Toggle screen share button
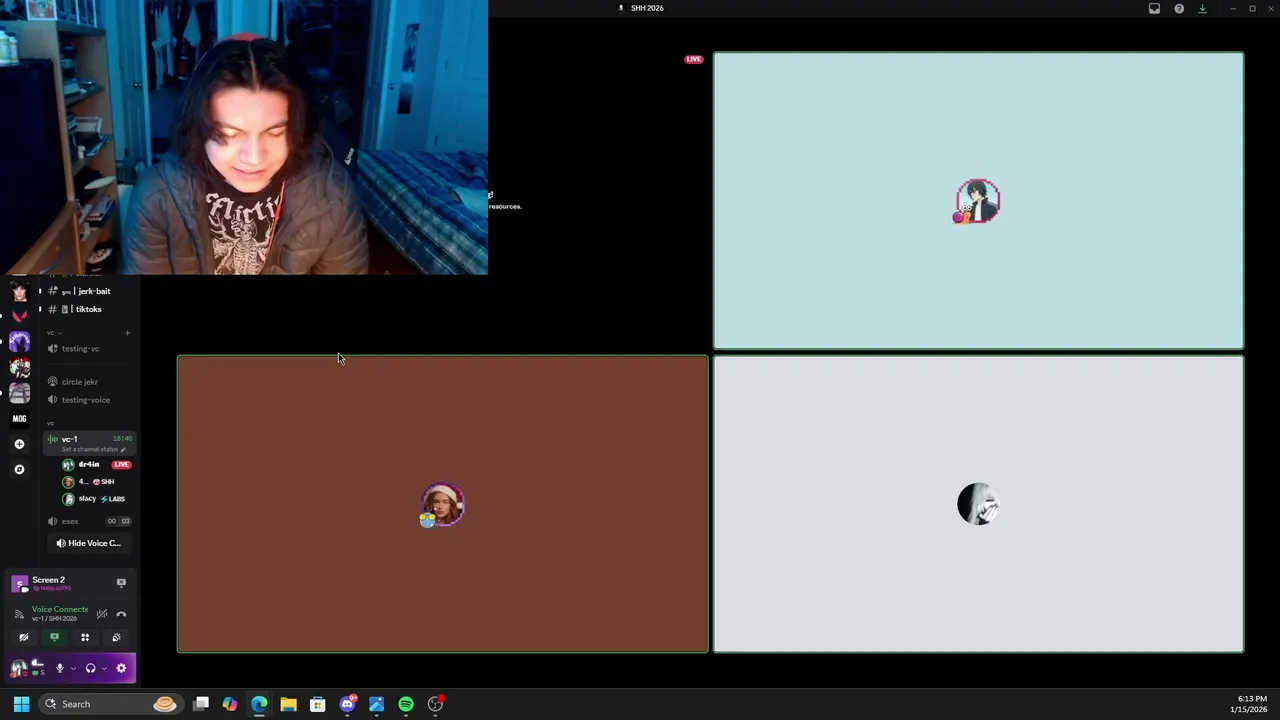The image size is (1280, 720). tap(54, 637)
